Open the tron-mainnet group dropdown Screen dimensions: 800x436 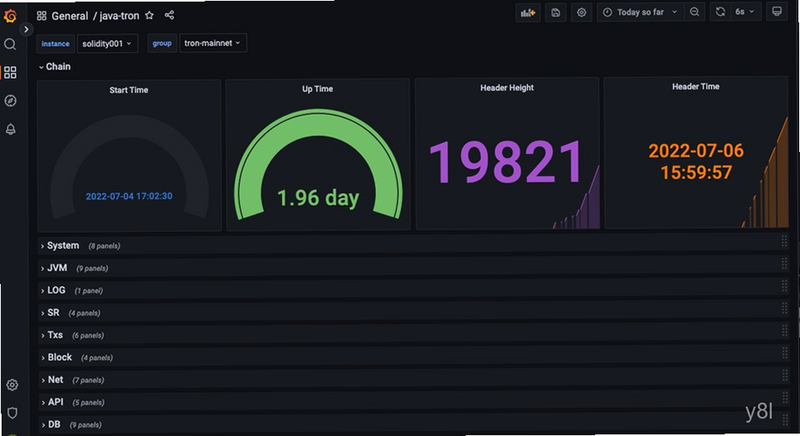(213, 43)
